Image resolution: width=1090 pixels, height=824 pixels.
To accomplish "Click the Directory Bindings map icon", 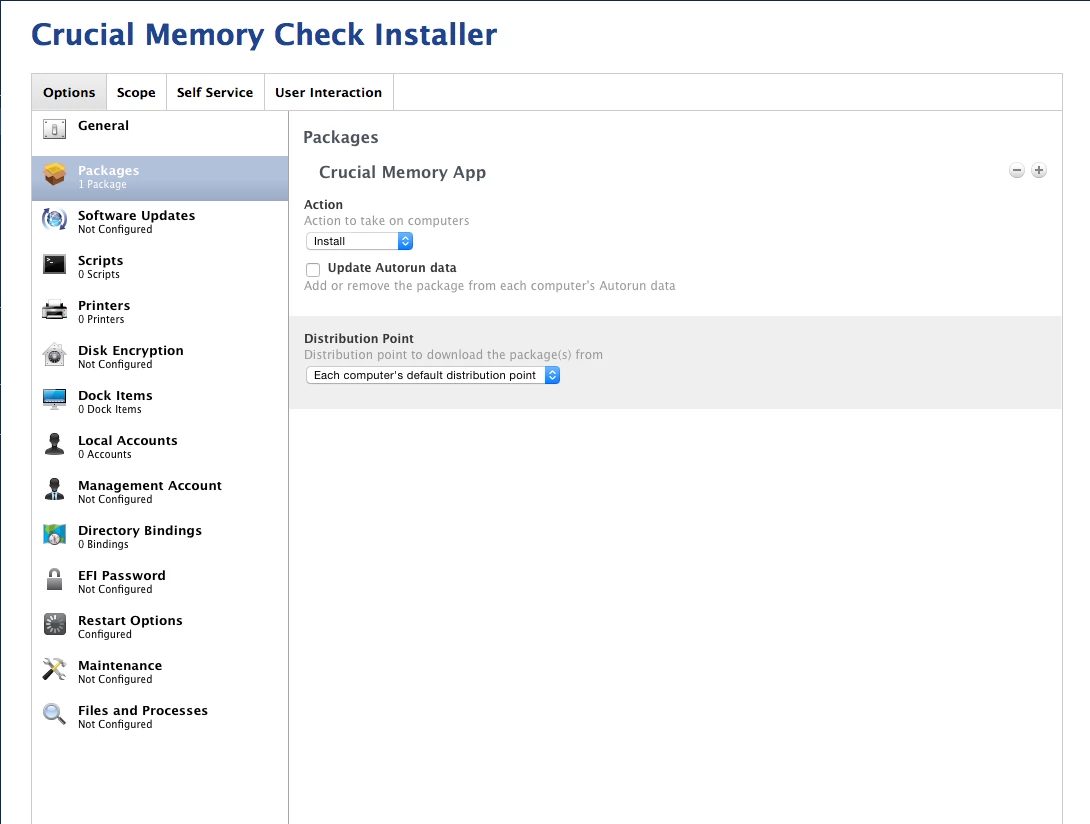I will click(x=54, y=535).
